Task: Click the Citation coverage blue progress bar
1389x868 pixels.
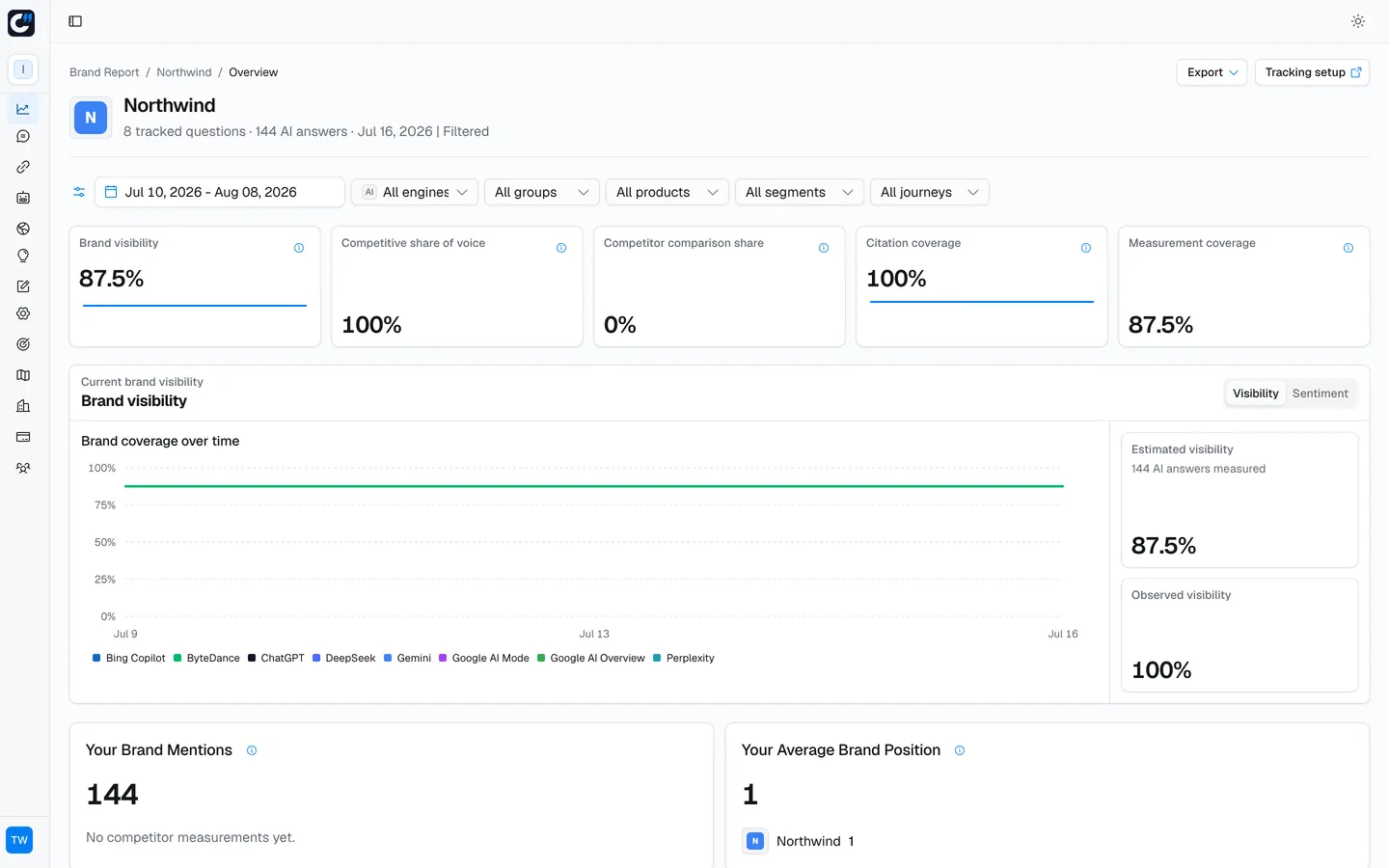Action: click(x=982, y=302)
